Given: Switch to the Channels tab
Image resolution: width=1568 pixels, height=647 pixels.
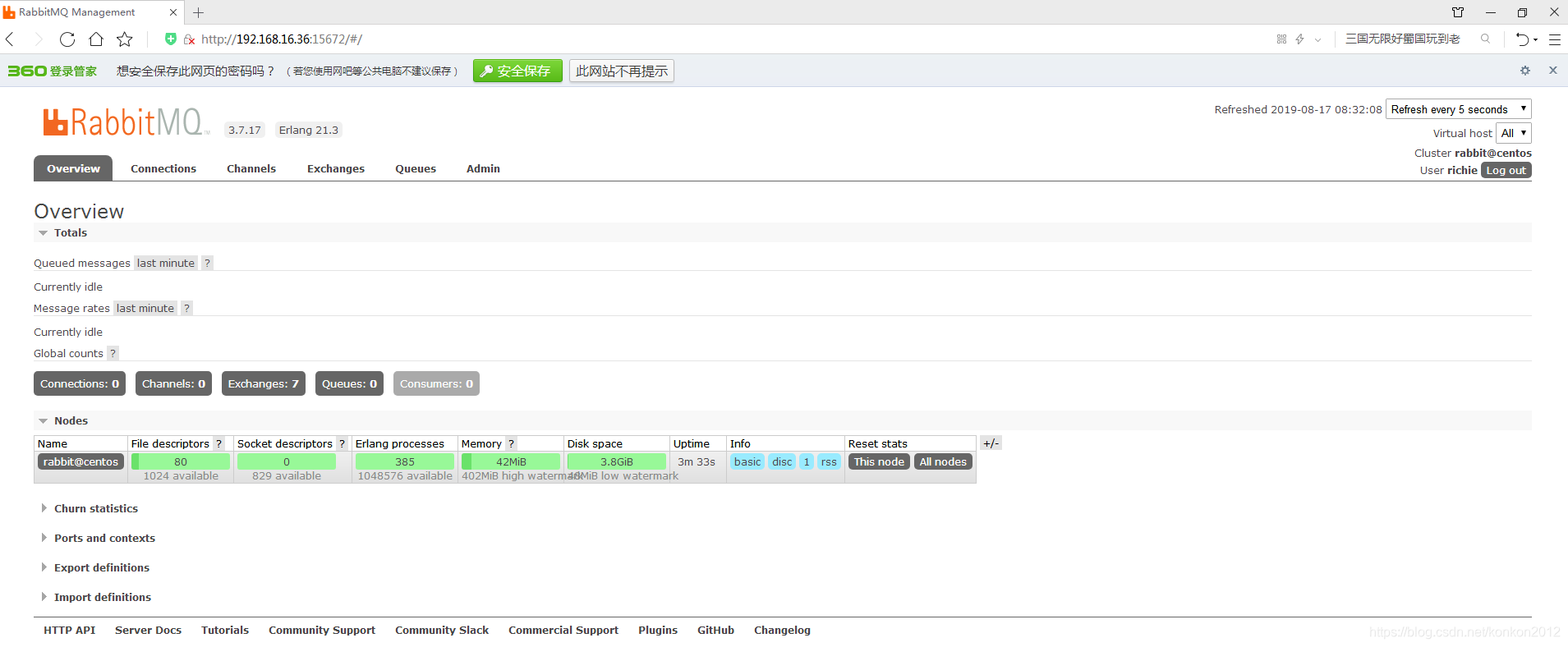Looking at the screenshot, I should tap(251, 168).
